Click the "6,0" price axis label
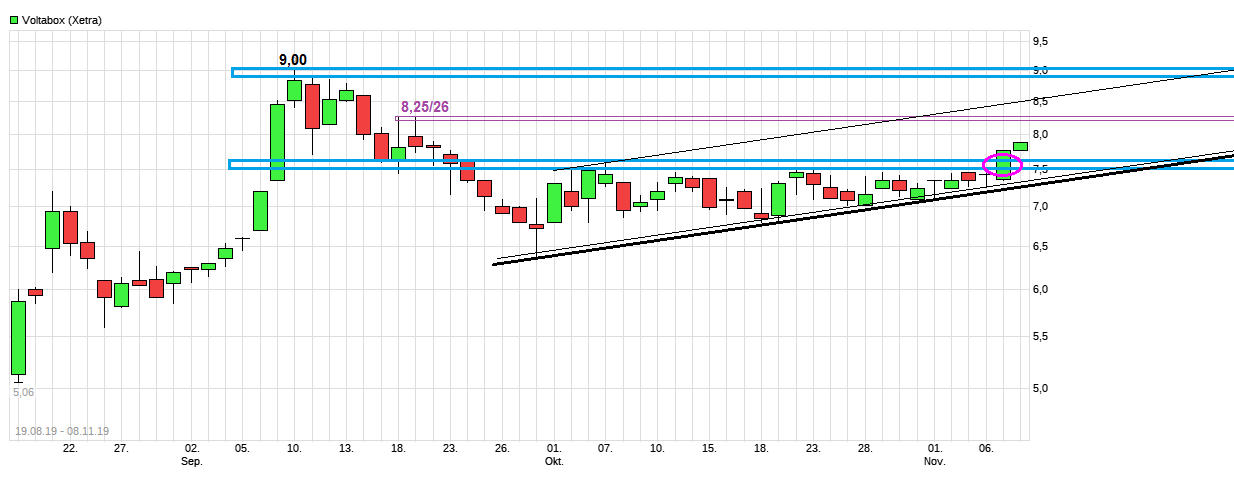The image size is (1234, 483). 1040,290
